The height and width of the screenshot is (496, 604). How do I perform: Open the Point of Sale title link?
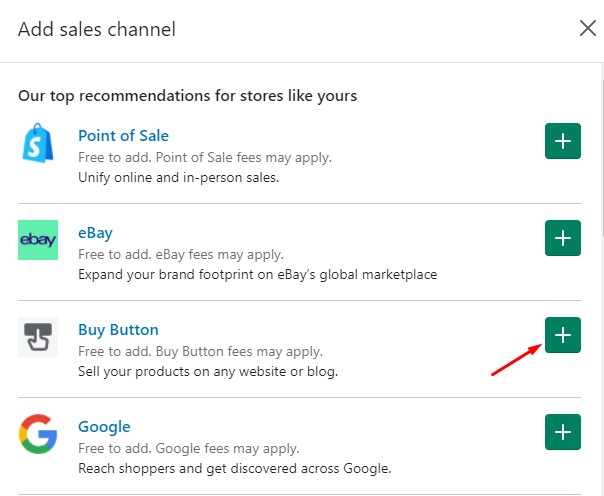(123, 136)
